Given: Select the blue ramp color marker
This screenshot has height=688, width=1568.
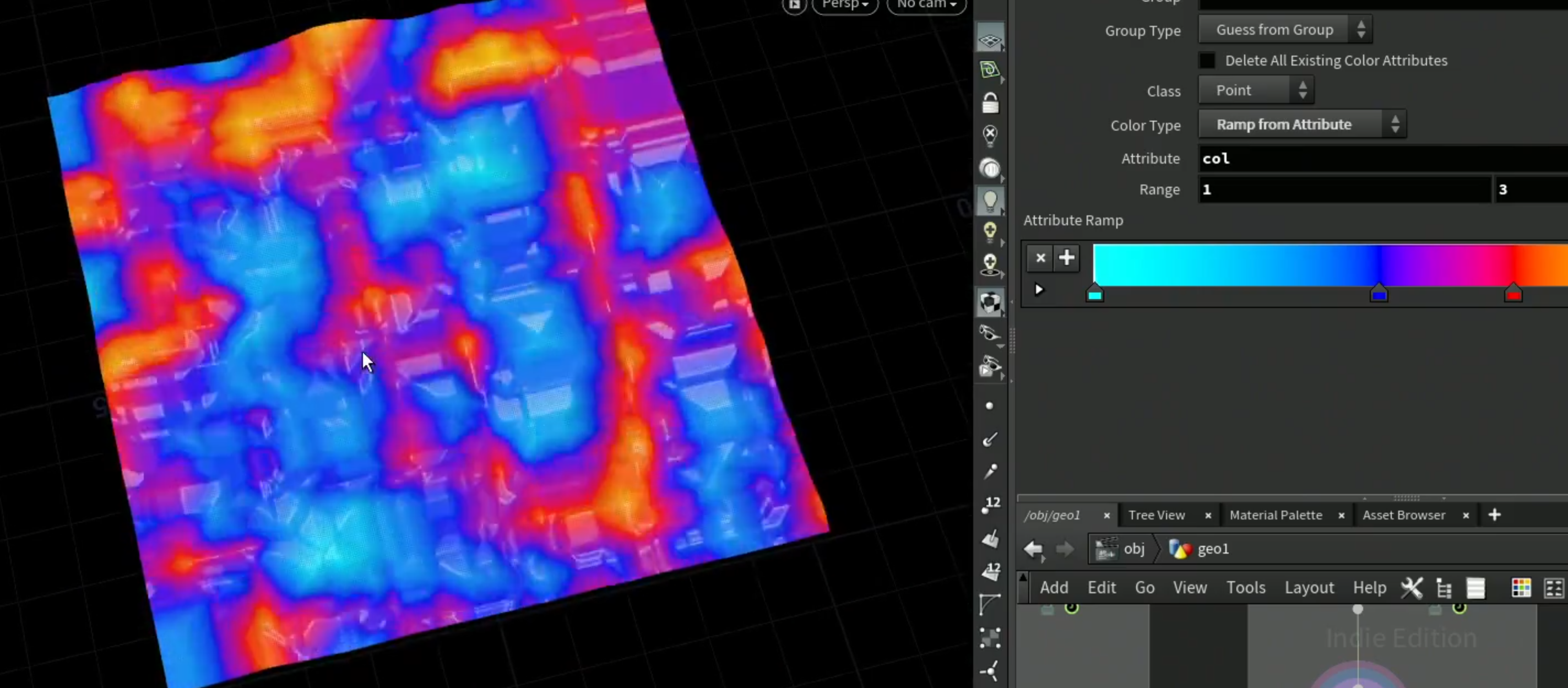Looking at the screenshot, I should coord(1379,294).
